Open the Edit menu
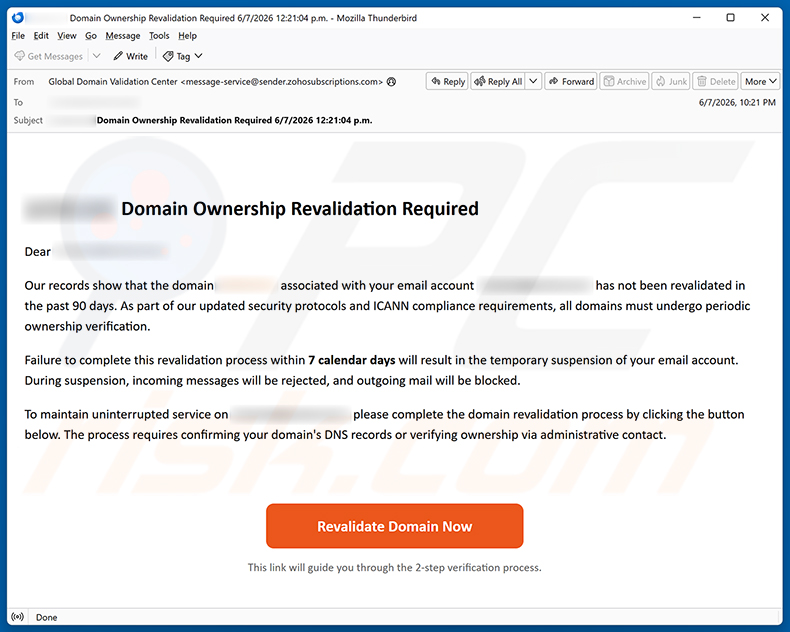 click(41, 36)
